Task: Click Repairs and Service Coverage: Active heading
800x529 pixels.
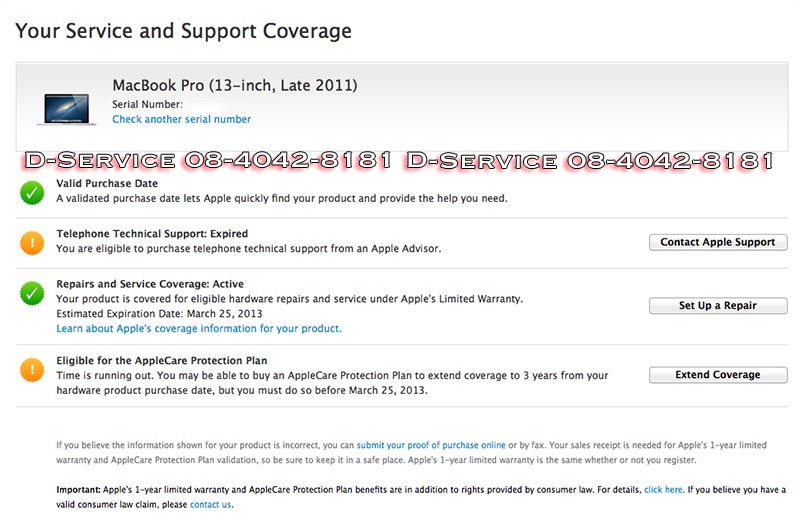Action: point(150,284)
